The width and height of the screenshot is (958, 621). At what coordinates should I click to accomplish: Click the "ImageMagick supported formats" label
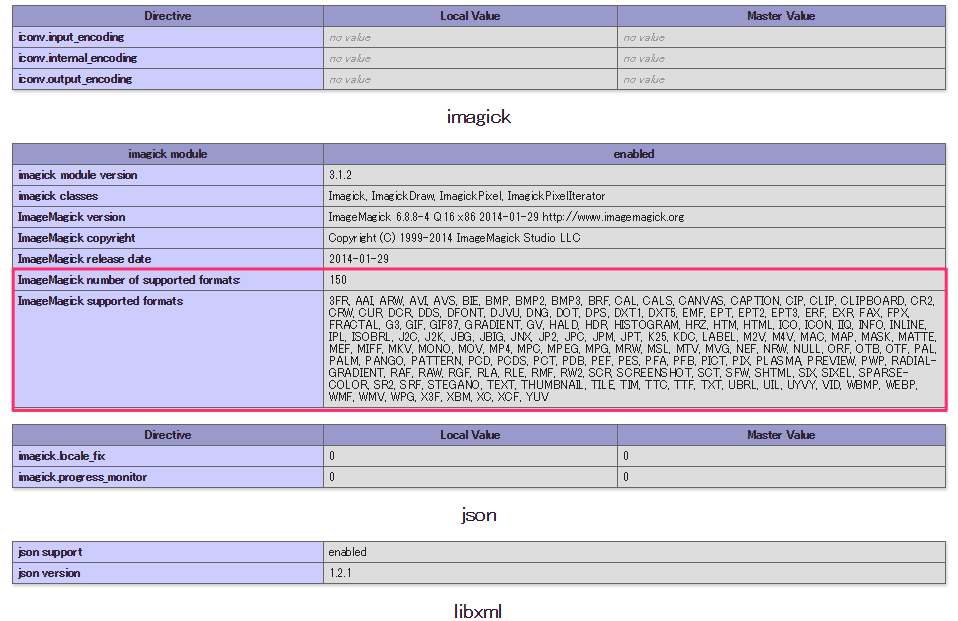[100, 301]
